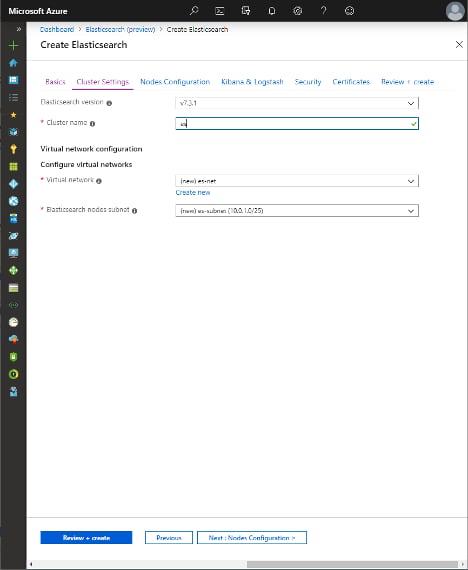Open the directory and subscription filter icon
This screenshot has width=468, height=570.
246,11
